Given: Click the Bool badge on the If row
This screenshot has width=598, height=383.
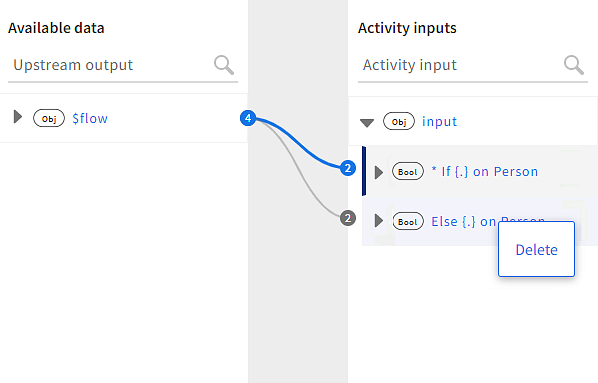Looking at the screenshot, I should 408,172.
